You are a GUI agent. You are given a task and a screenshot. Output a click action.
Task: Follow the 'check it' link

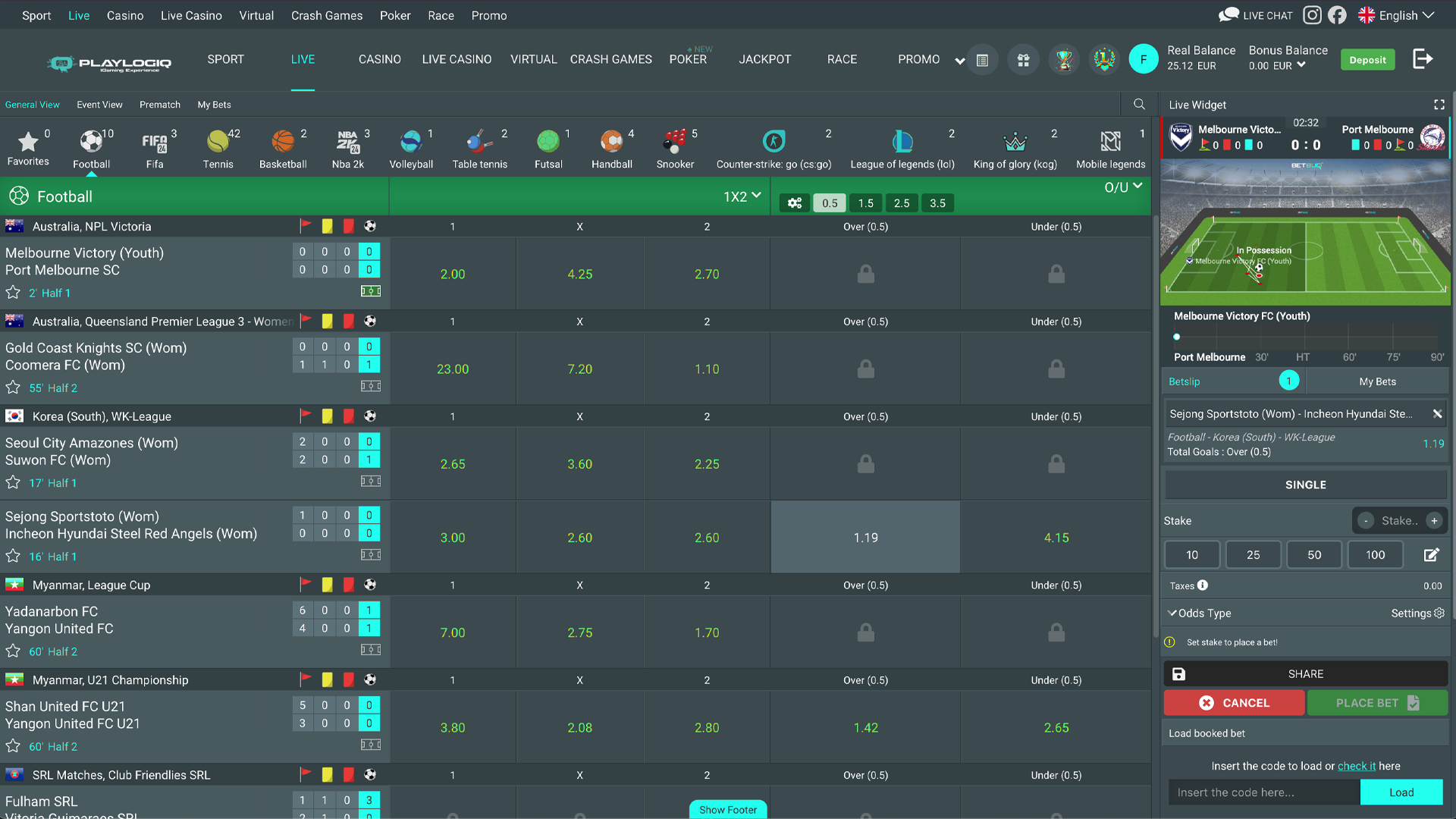coord(1356,766)
